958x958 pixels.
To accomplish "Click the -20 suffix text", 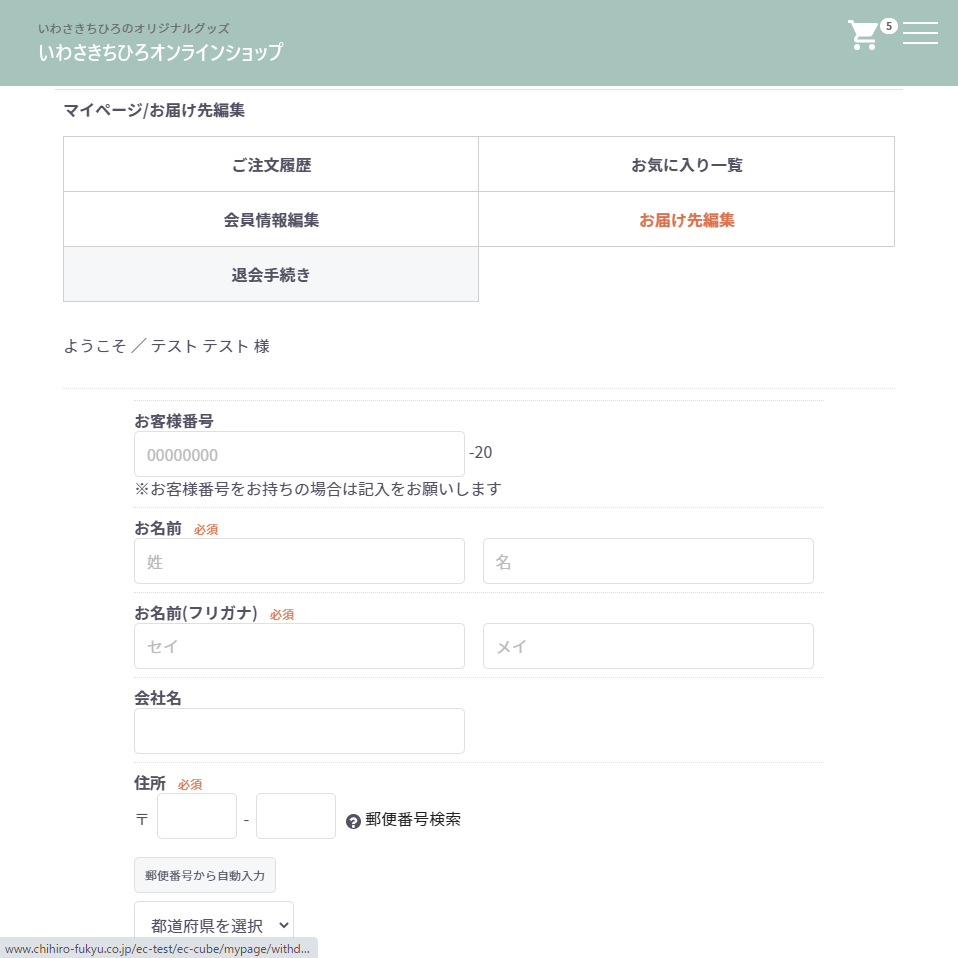I will pos(480,452).
